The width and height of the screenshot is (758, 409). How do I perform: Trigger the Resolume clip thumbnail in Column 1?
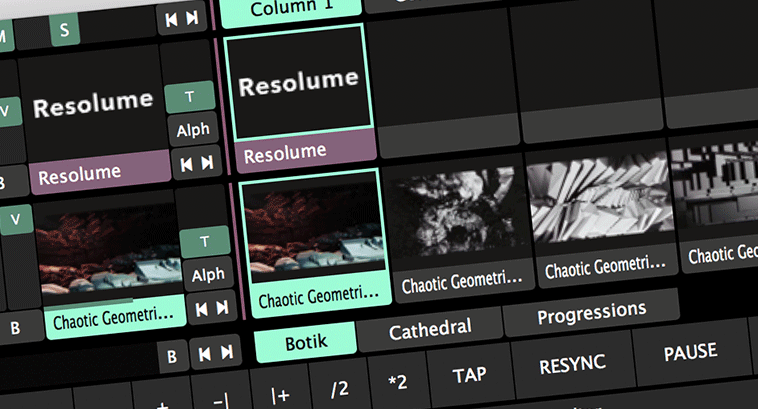[x=300, y=83]
